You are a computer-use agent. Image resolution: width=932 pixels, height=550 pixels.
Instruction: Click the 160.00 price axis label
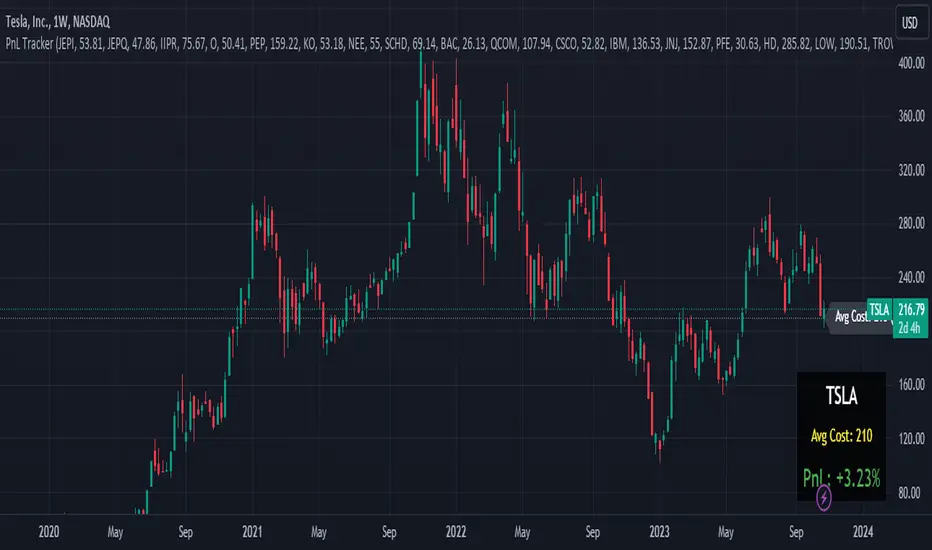(x=911, y=385)
